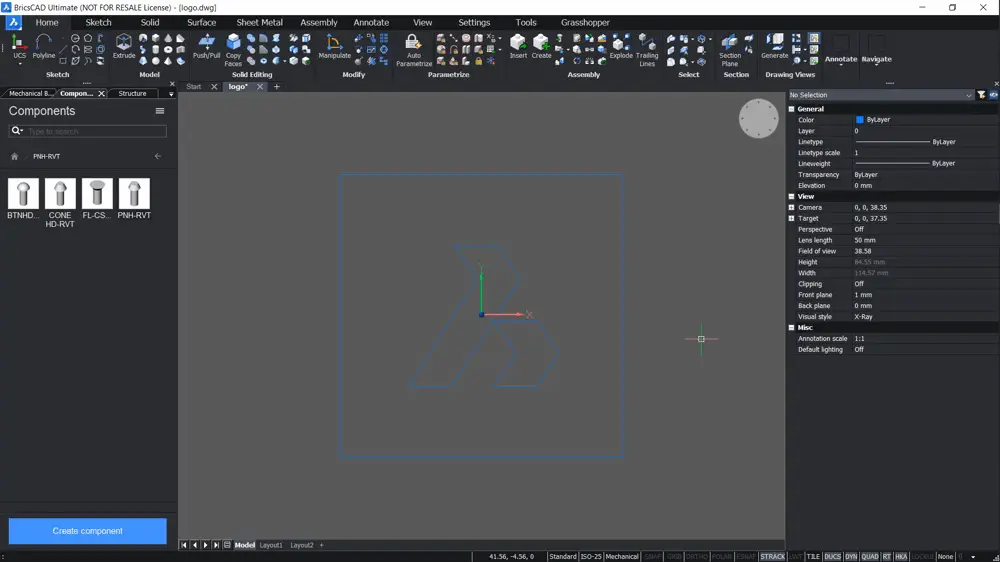Add a new drawing tab
Viewport: 1000px width, 562px height.
pyautogui.click(x=277, y=87)
